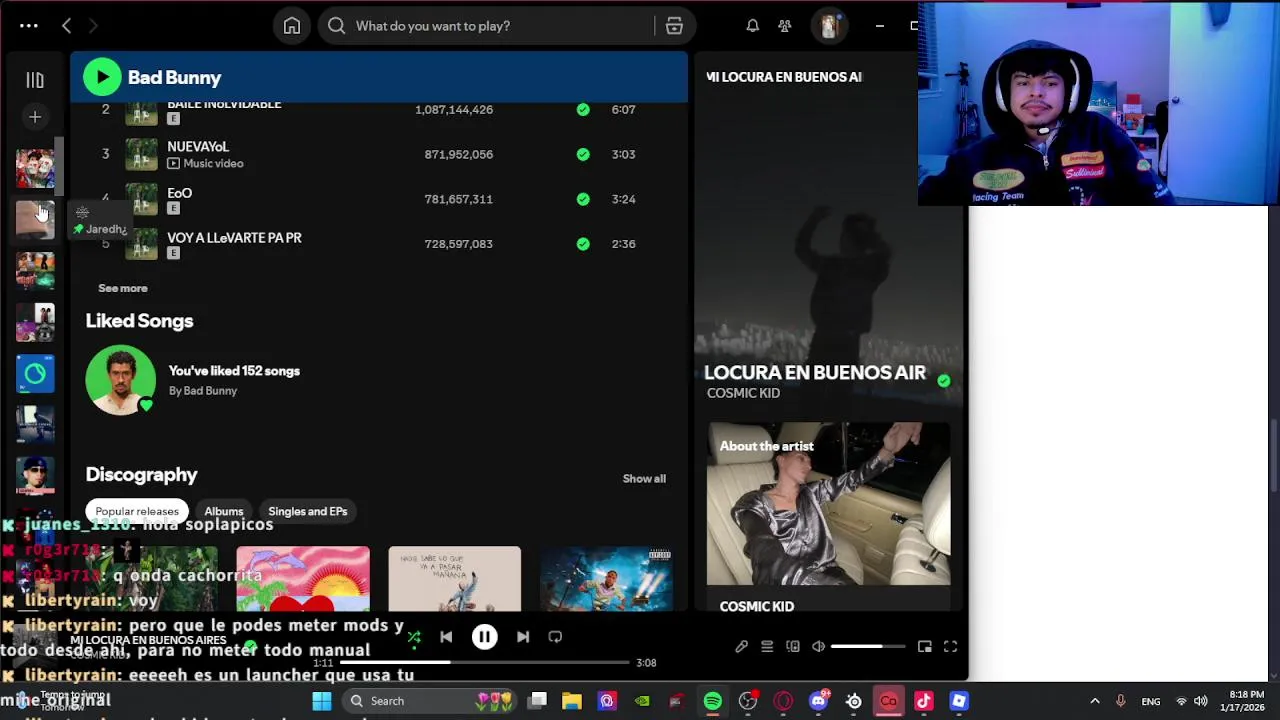Open Bad Bunny artist name in sticky header
Image resolution: width=1280 pixels, height=720 pixels.
tap(174, 77)
